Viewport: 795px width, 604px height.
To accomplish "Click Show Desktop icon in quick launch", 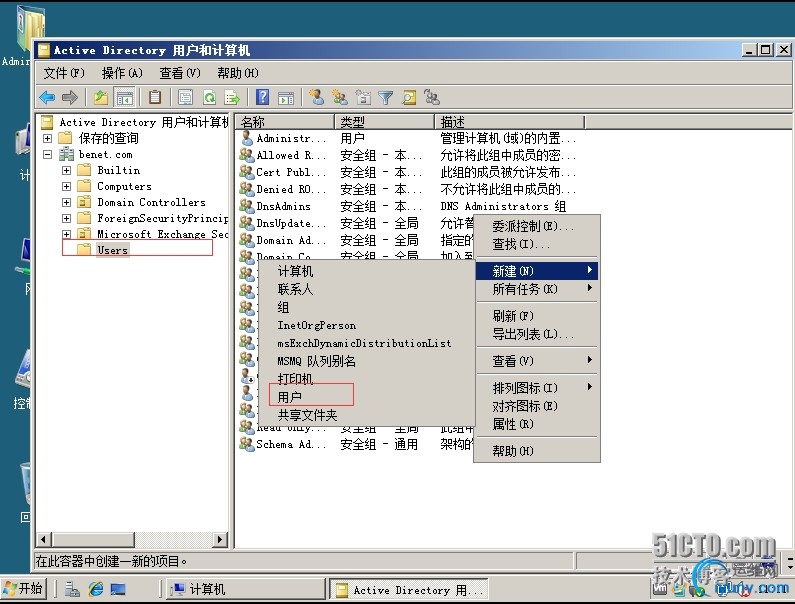I will click(118, 589).
